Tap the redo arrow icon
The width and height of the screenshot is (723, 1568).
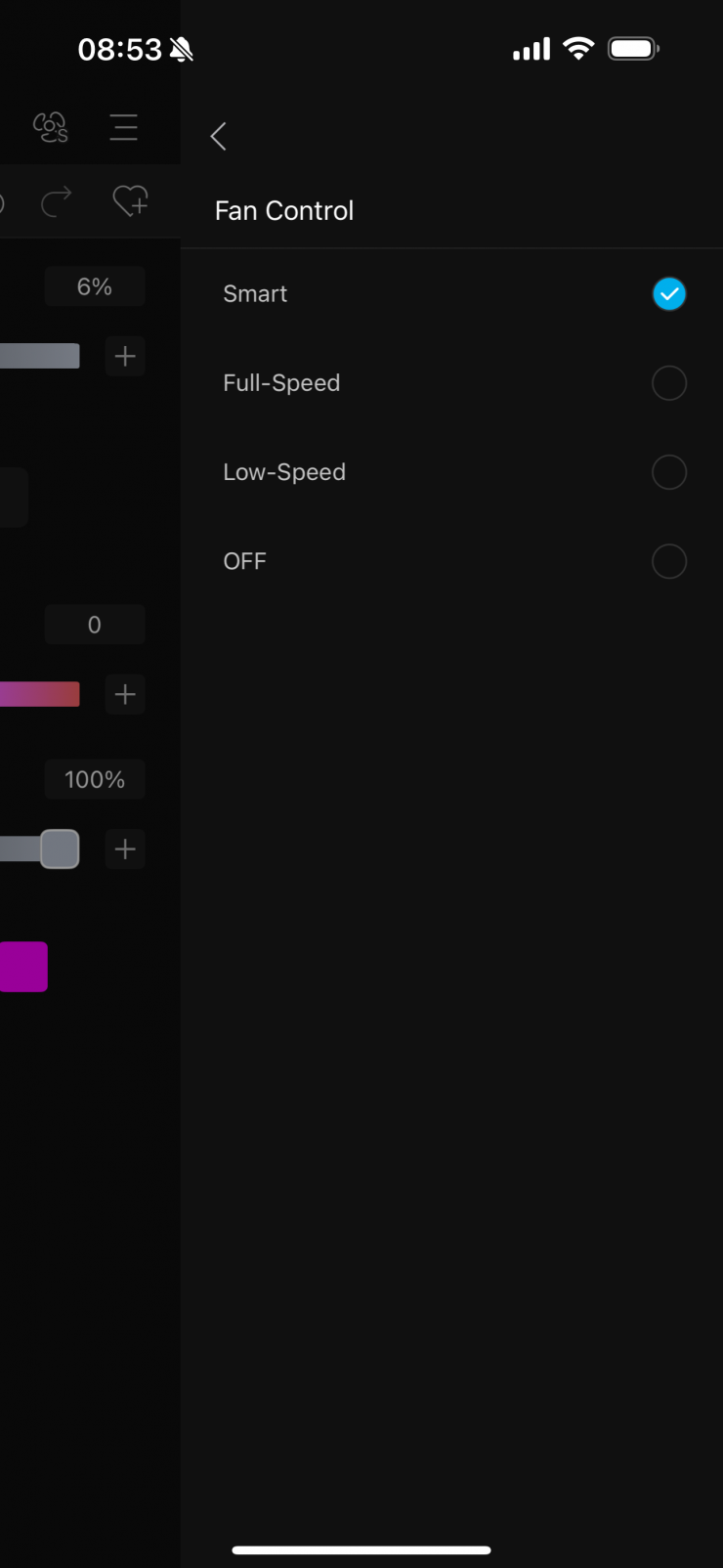pos(57,202)
